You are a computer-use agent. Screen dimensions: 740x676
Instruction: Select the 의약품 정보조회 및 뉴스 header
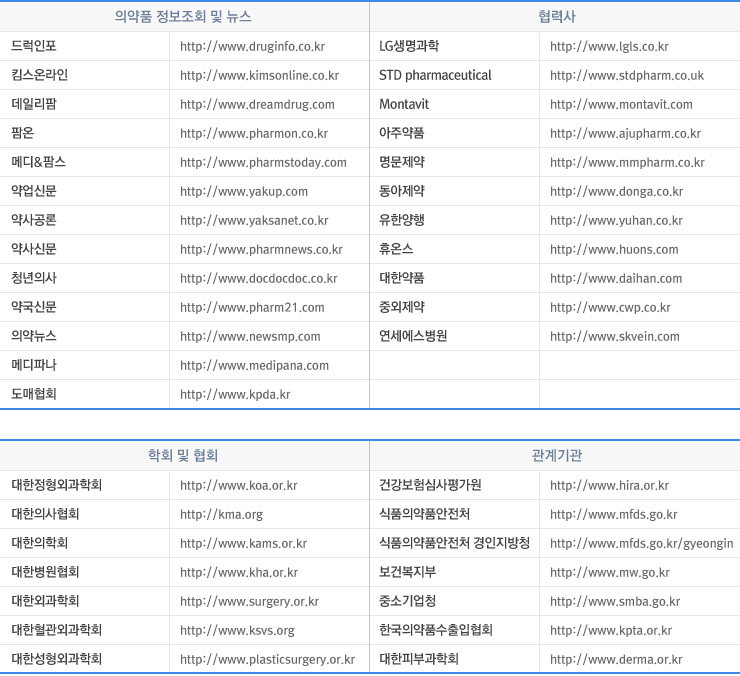click(x=183, y=17)
